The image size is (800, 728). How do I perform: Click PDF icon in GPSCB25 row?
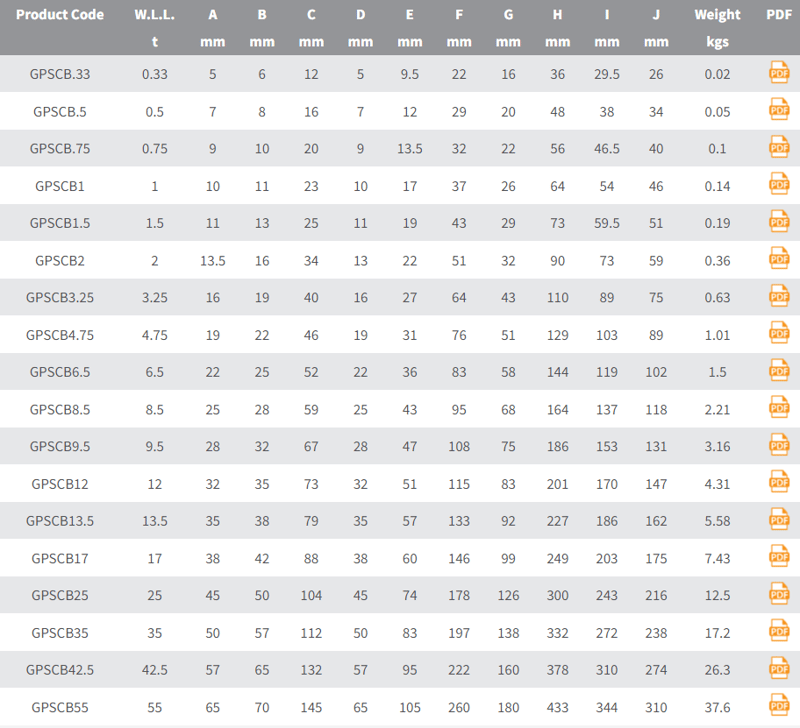pos(779,594)
